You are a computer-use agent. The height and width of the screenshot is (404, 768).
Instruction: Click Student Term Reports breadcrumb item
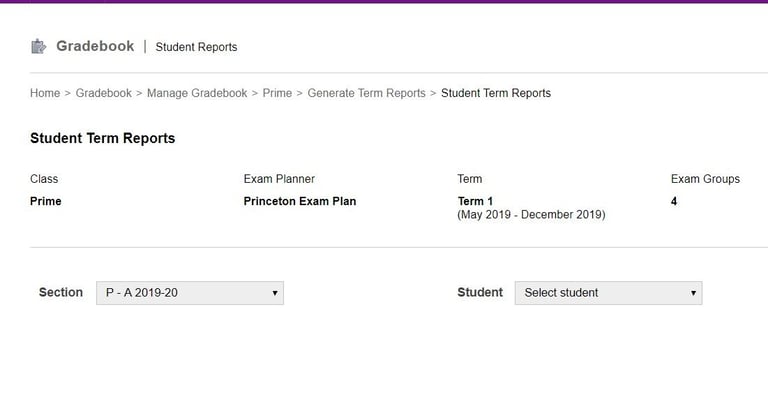click(x=496, y=93)
